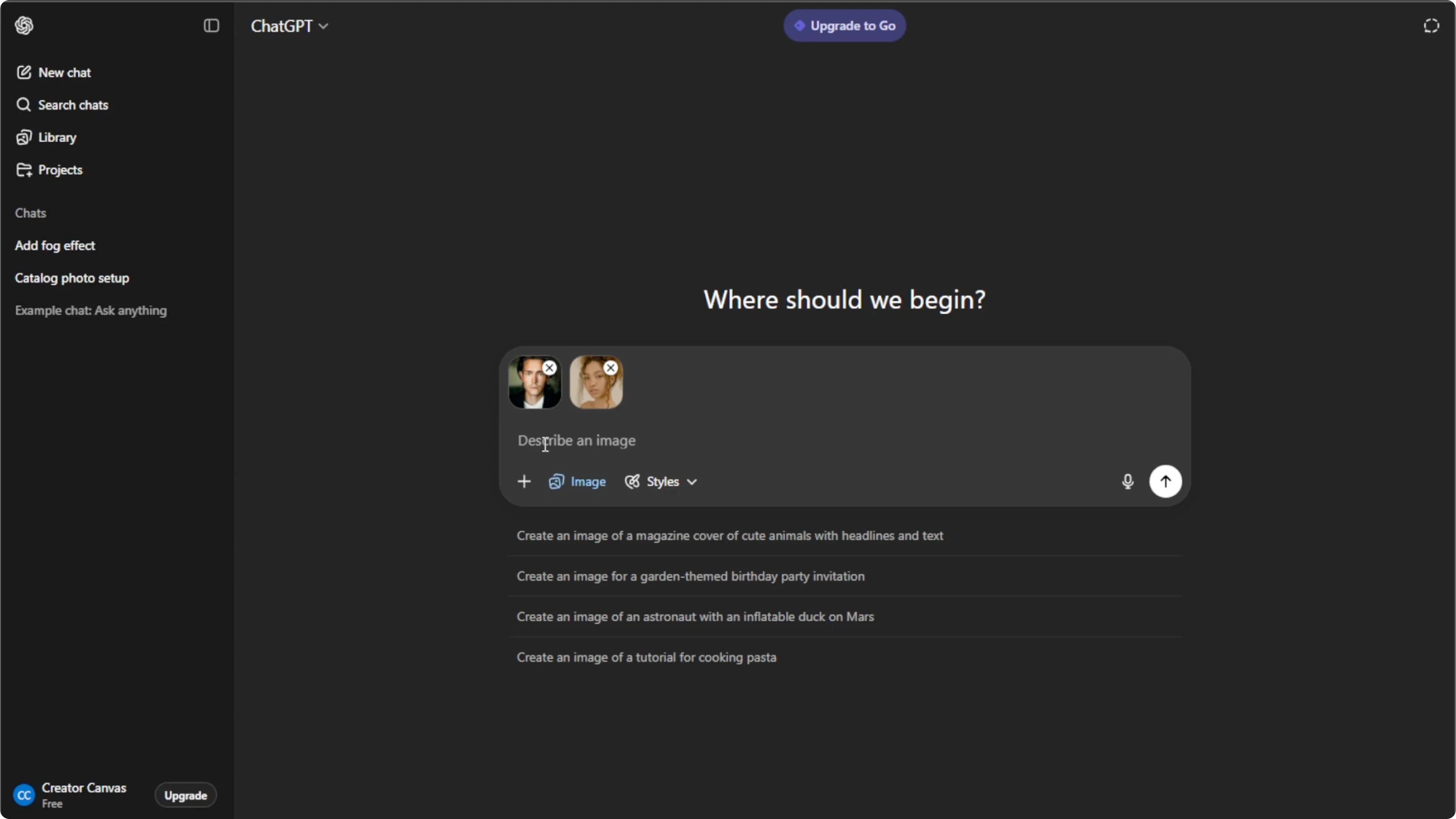Click the plus icon to add attachments

coord(524,482)
